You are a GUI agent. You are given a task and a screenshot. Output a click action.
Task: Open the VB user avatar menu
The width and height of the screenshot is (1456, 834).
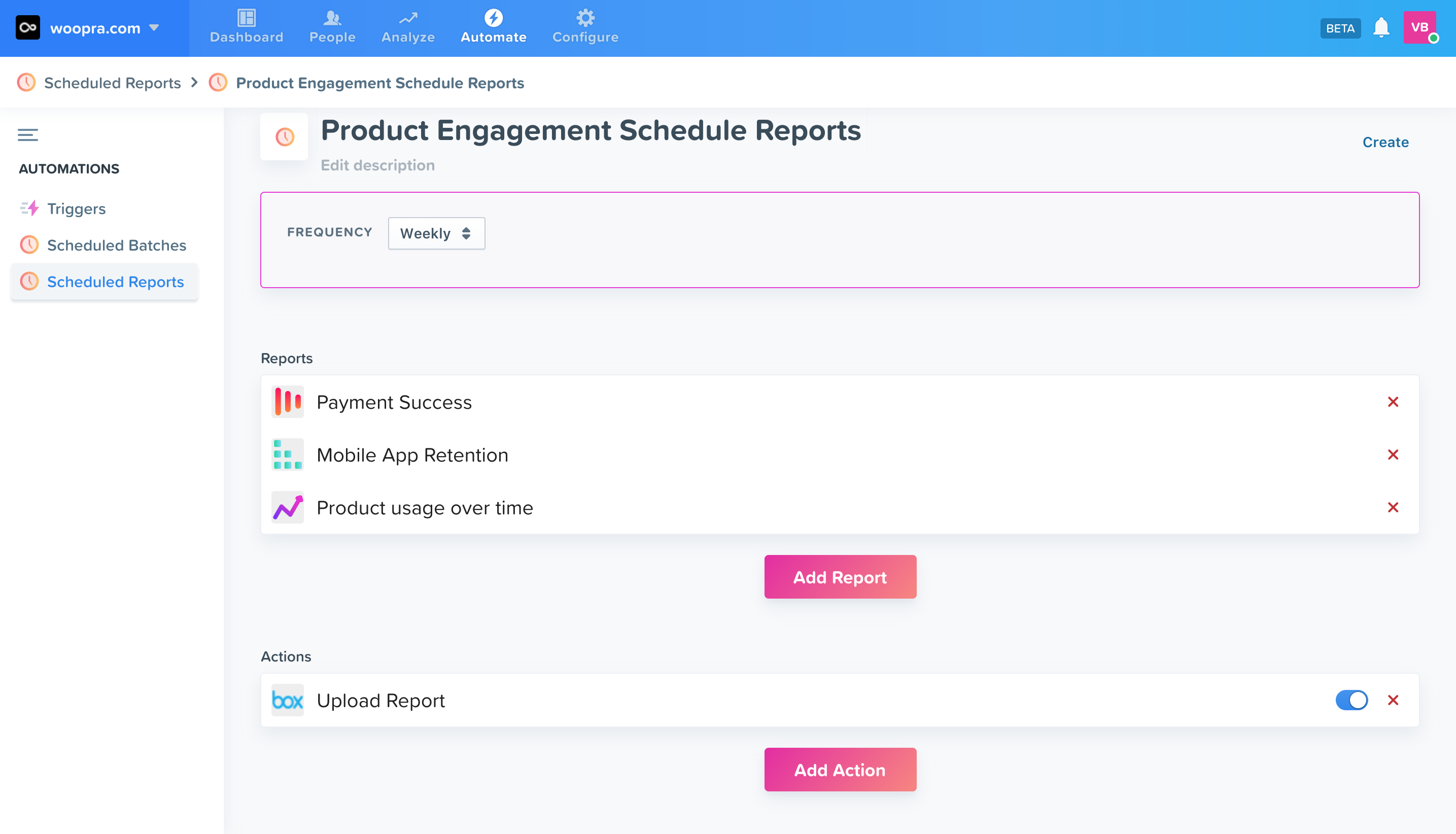tap(1419, 27)
